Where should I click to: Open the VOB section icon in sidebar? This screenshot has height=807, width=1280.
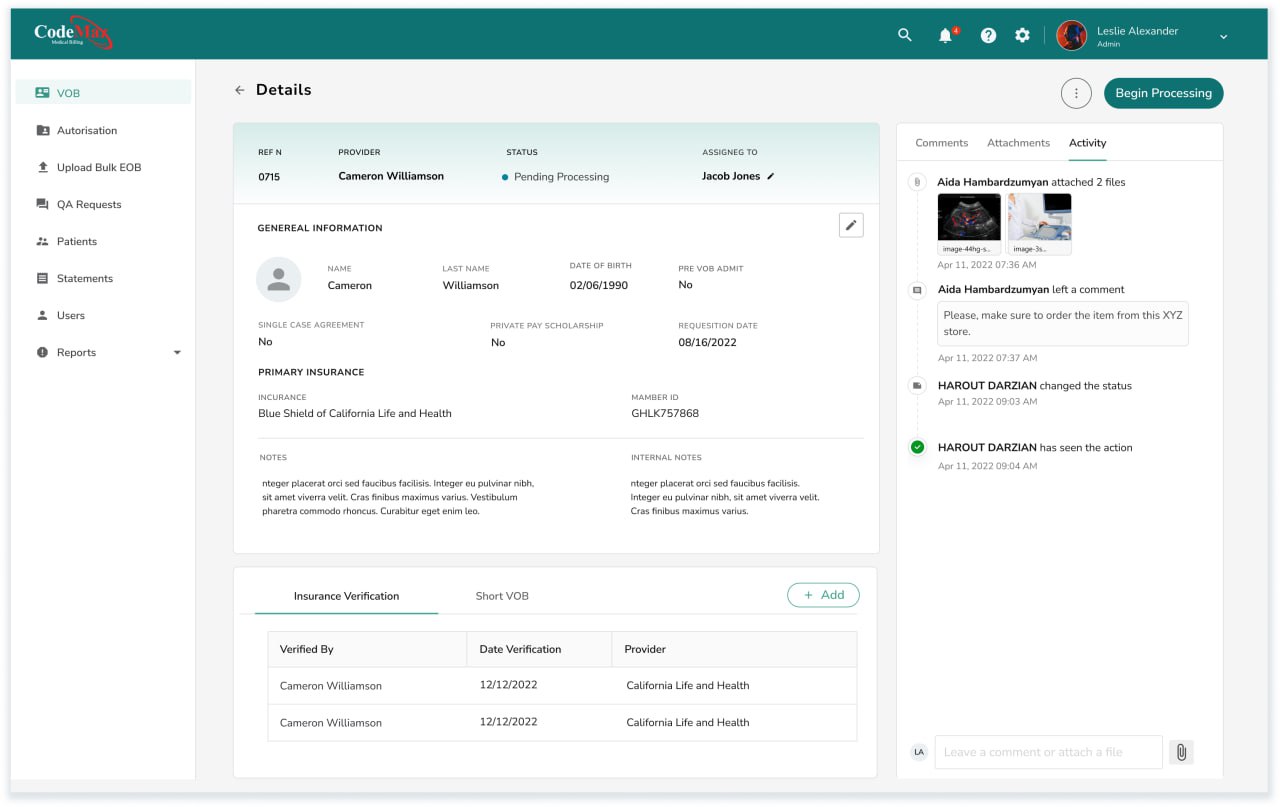click(41, 92)
